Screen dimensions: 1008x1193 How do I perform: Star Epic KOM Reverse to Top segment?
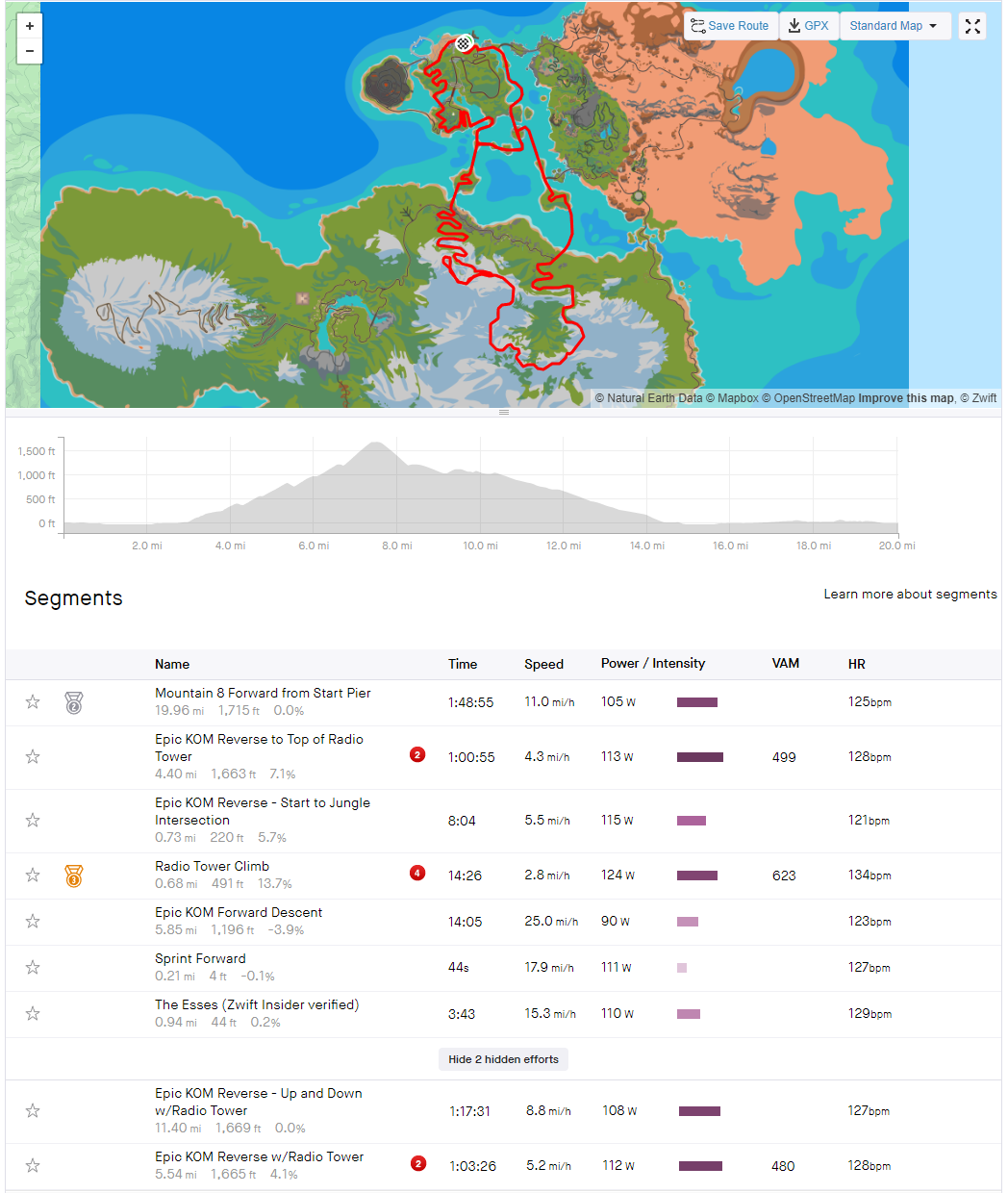(33, 757)
